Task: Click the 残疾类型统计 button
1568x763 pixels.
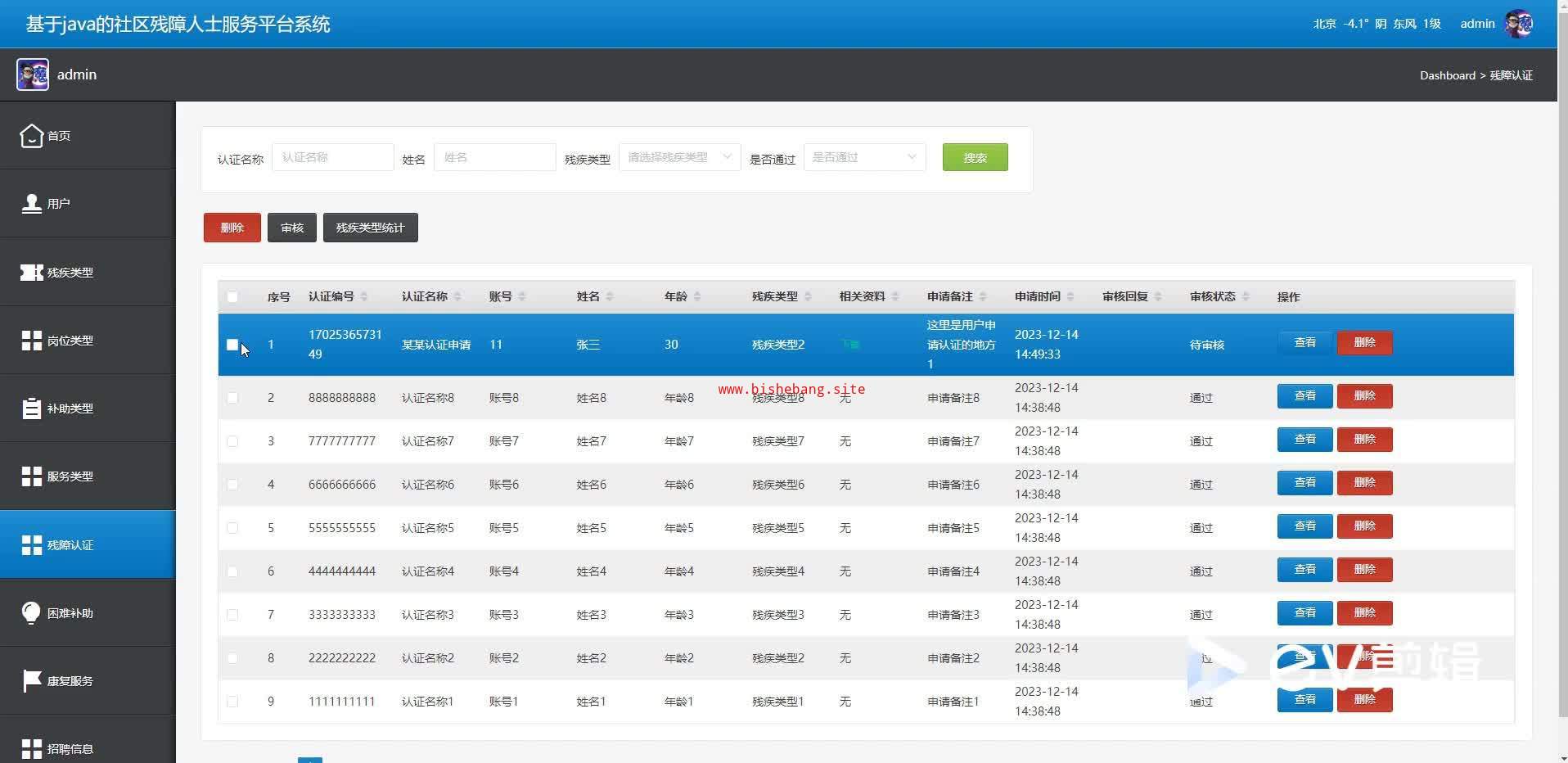Action: coord(370,228)
